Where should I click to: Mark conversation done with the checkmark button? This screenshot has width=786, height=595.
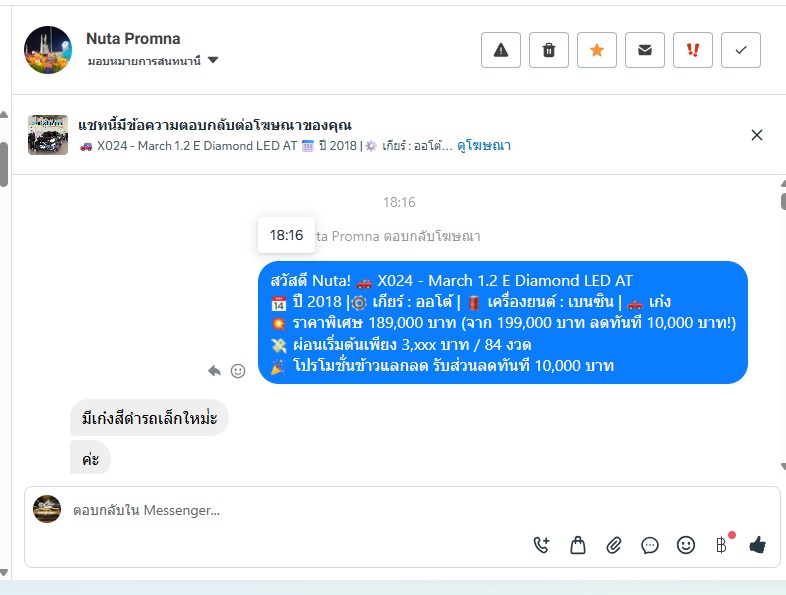(741, 50)
